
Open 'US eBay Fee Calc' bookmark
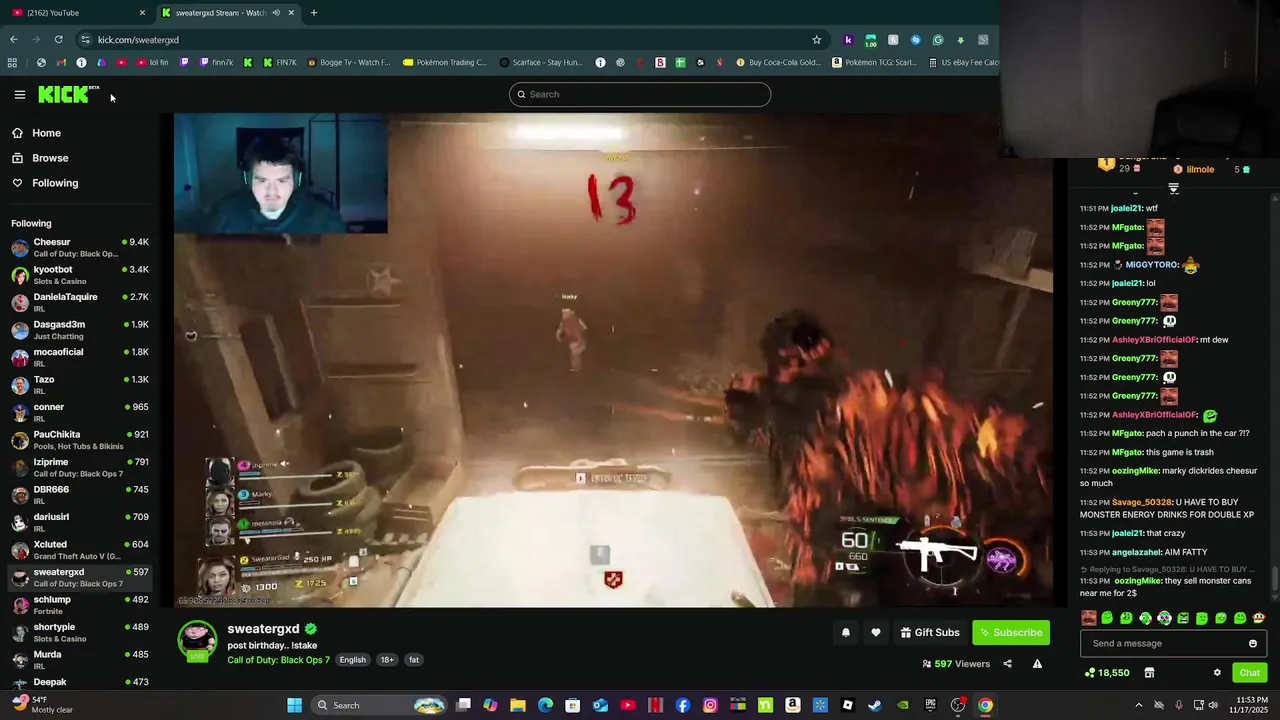964,62
